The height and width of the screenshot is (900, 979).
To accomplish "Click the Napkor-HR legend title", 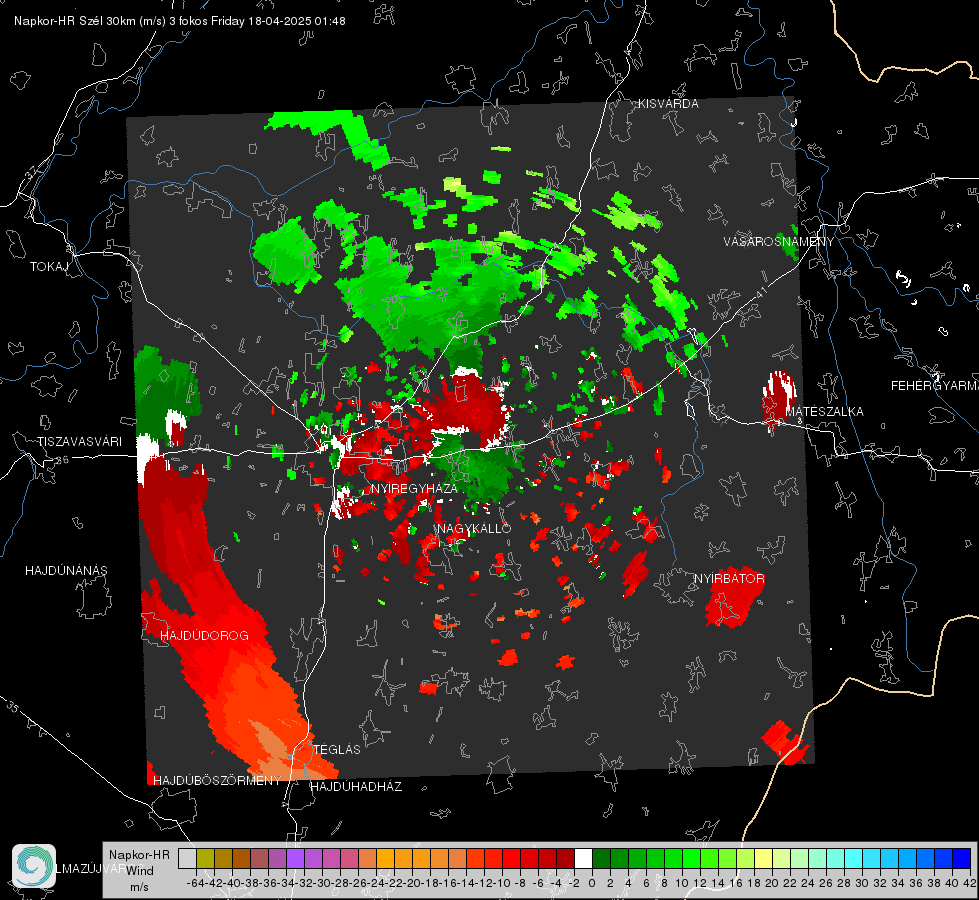I will coord(139,855).
